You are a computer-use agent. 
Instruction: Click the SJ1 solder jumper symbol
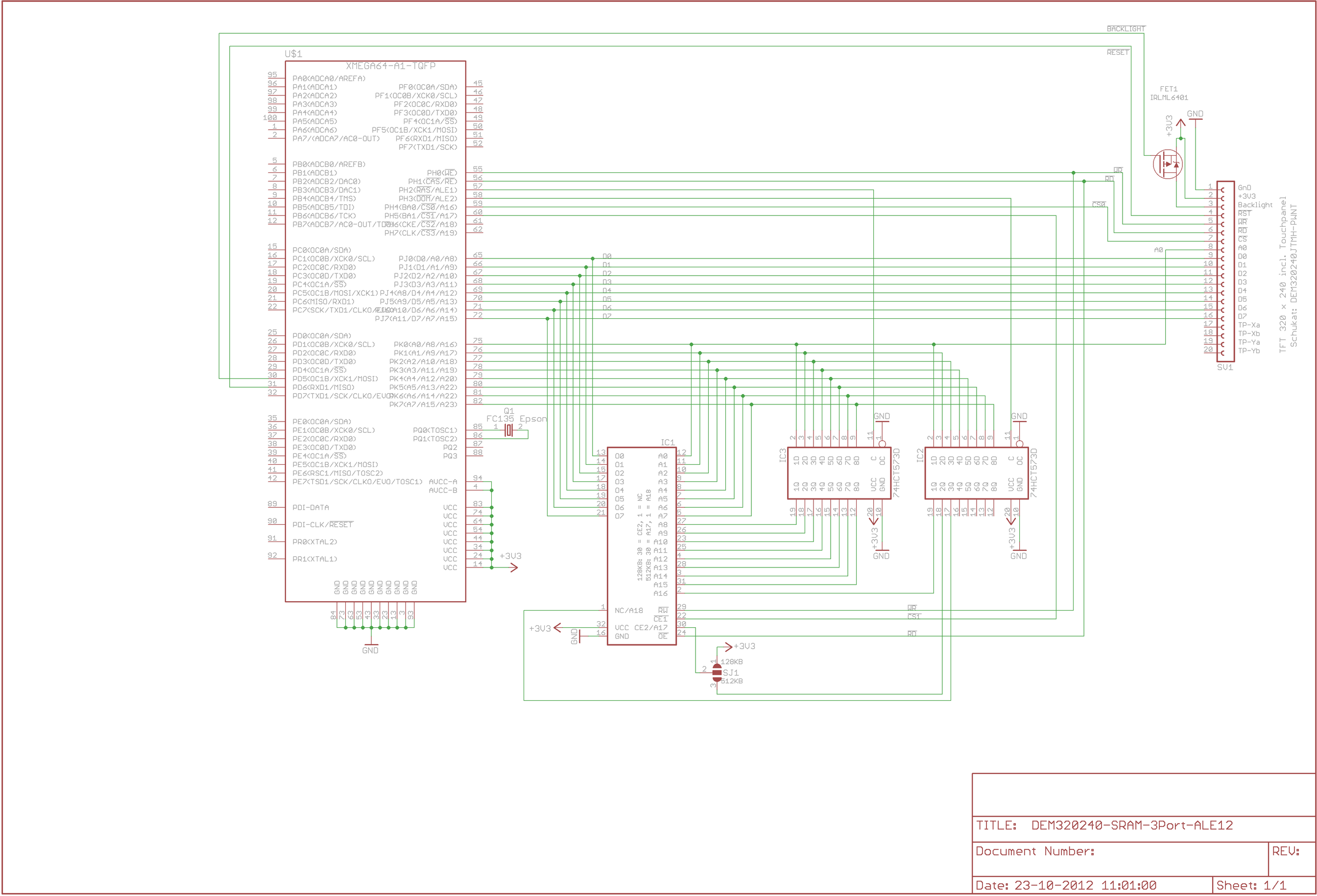coord(717,673)
